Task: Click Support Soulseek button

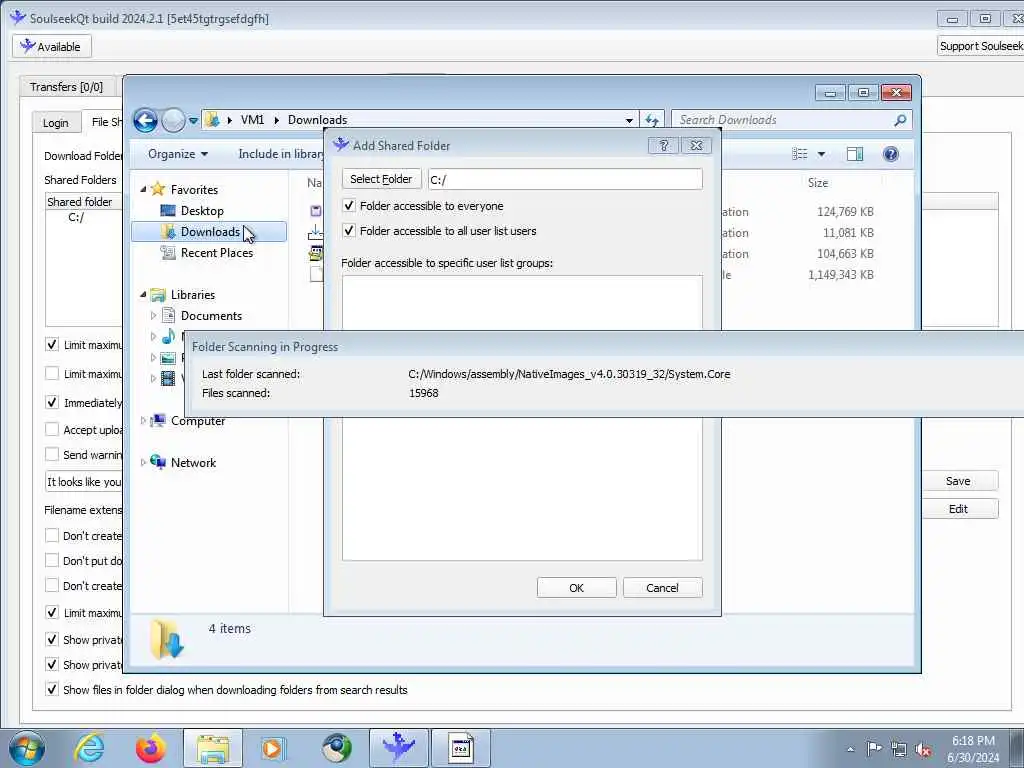Action: [981, 46]
